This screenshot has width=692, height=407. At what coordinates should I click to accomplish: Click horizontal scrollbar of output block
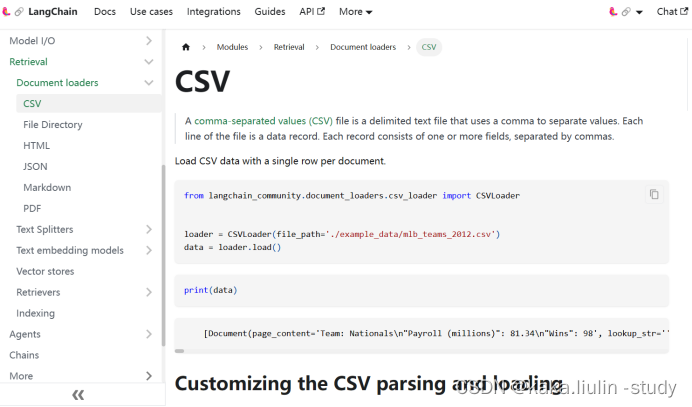(180, 351)
